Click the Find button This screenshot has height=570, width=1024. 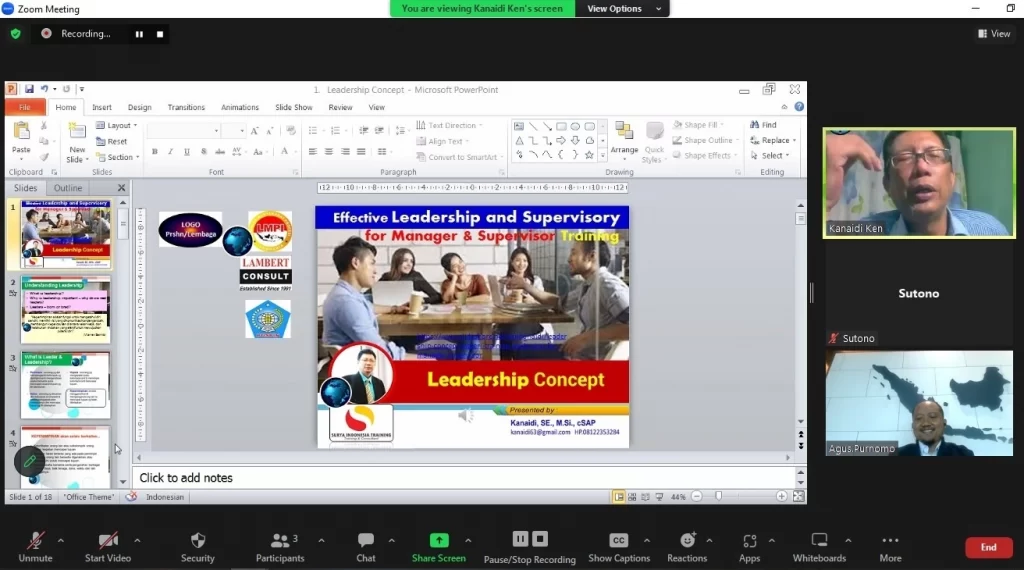pos(763,125)
